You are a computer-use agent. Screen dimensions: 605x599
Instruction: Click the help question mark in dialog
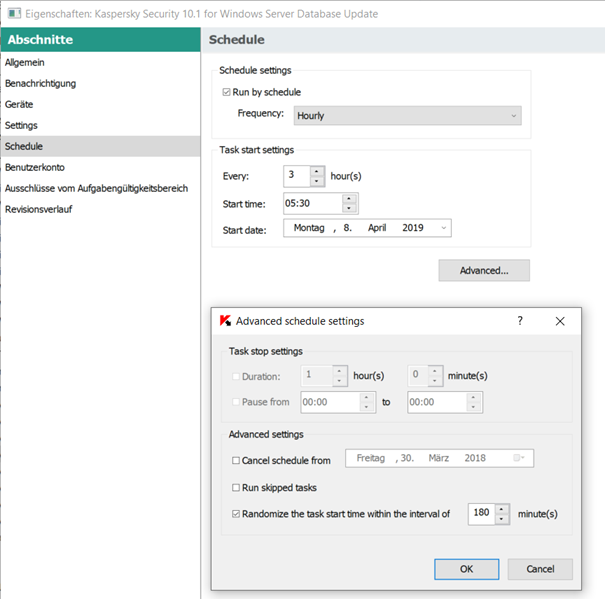[x=519, y=321]
